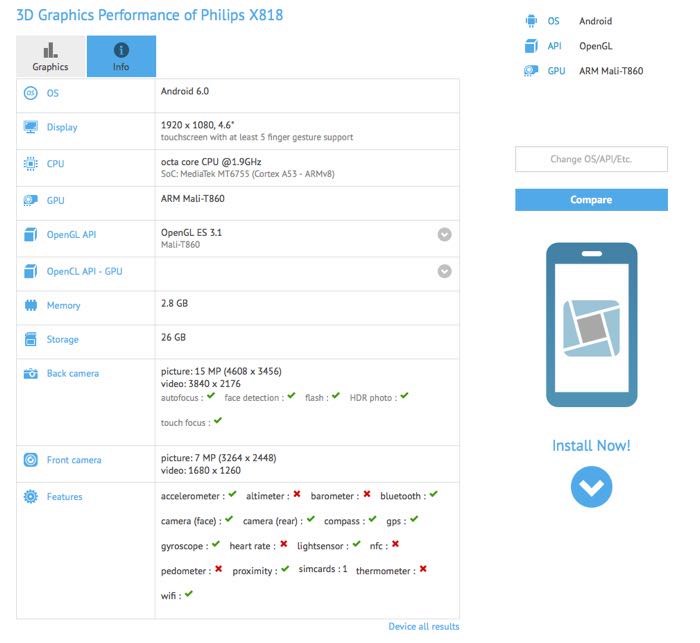700x643 pixels.
Task: Click the Features label
Action: pos(65,497)
